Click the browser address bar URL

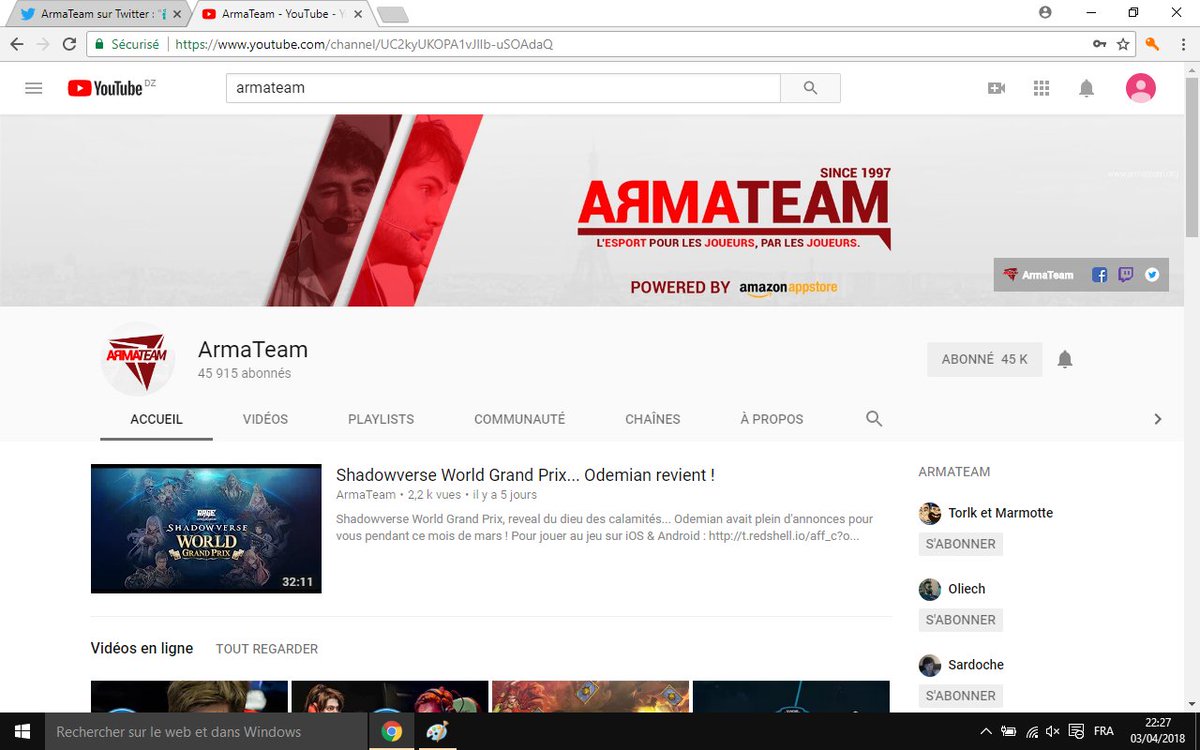point(364,44)
